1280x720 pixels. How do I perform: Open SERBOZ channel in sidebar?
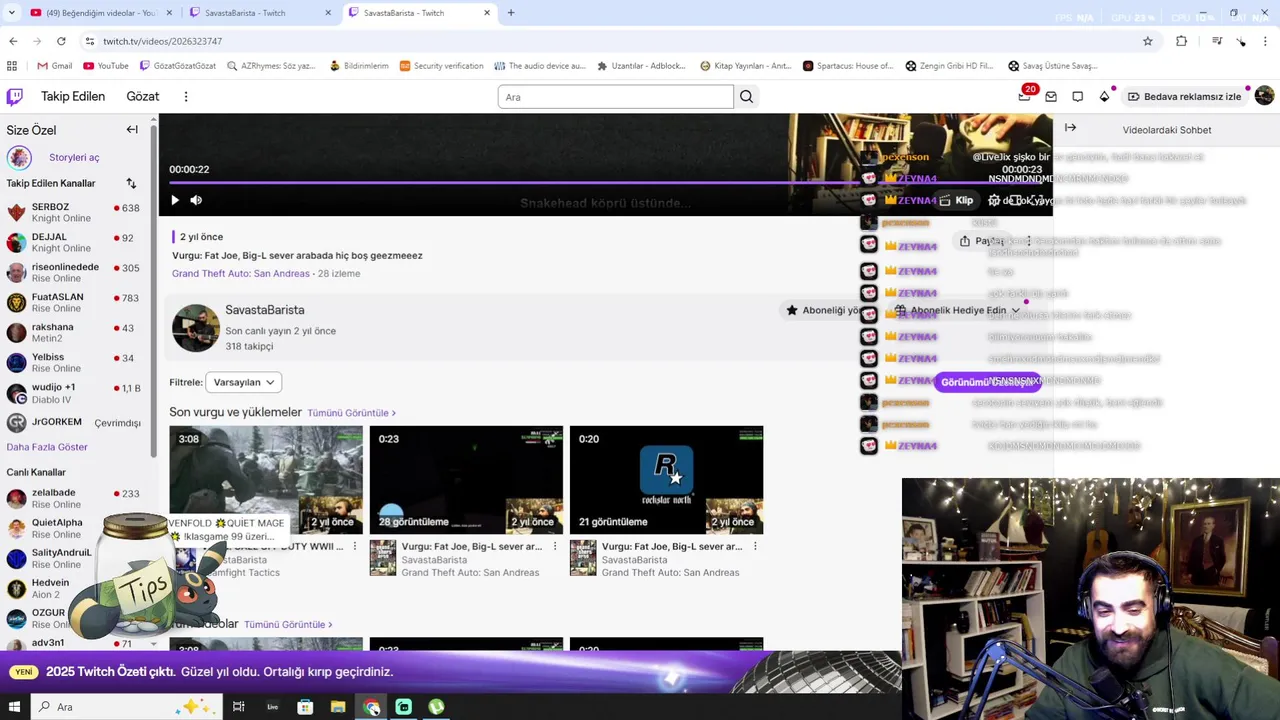(x=74, y=212)
